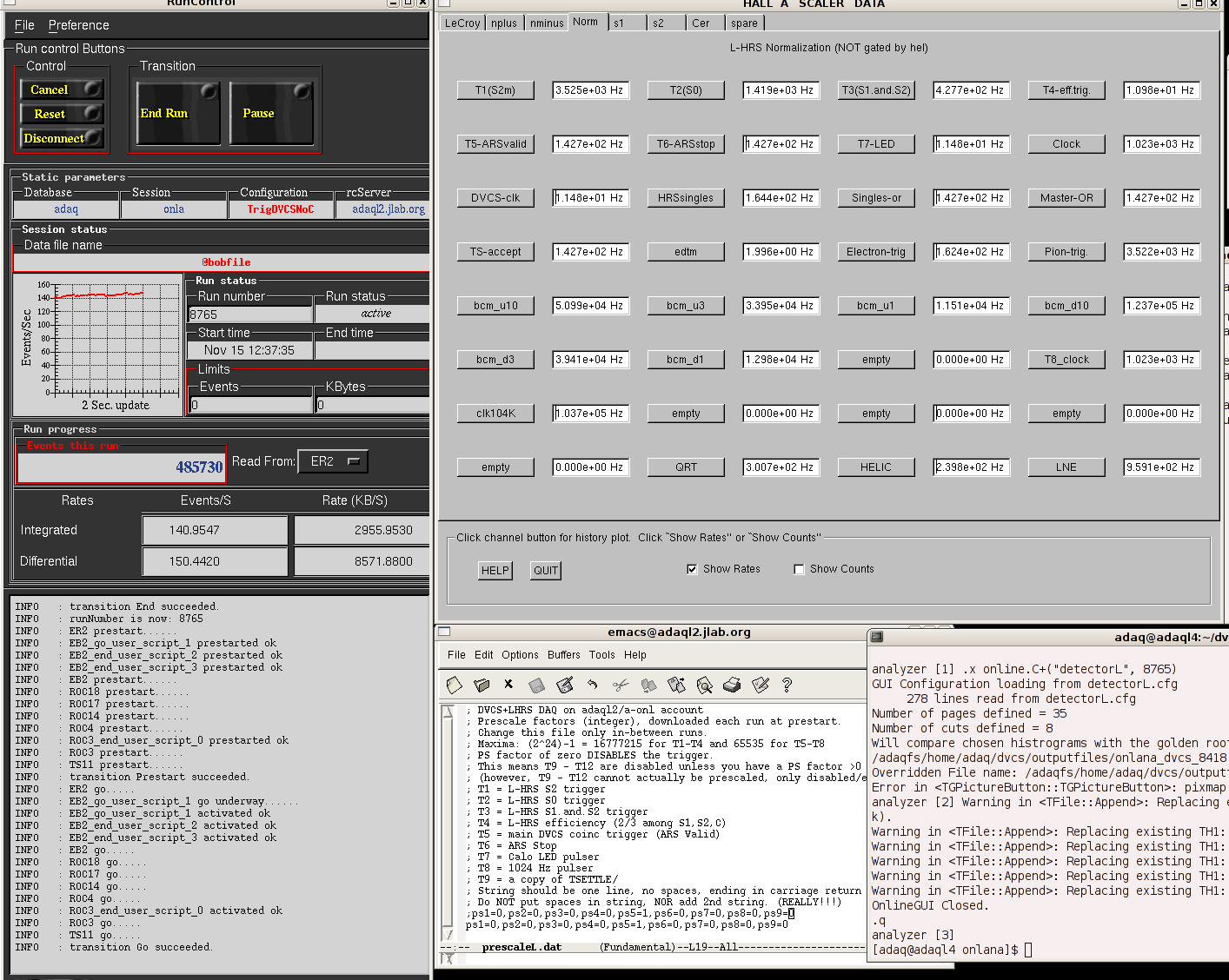
Task: Click the X close-buffer icon in emacs toolbar
Action: click(508, 685)
